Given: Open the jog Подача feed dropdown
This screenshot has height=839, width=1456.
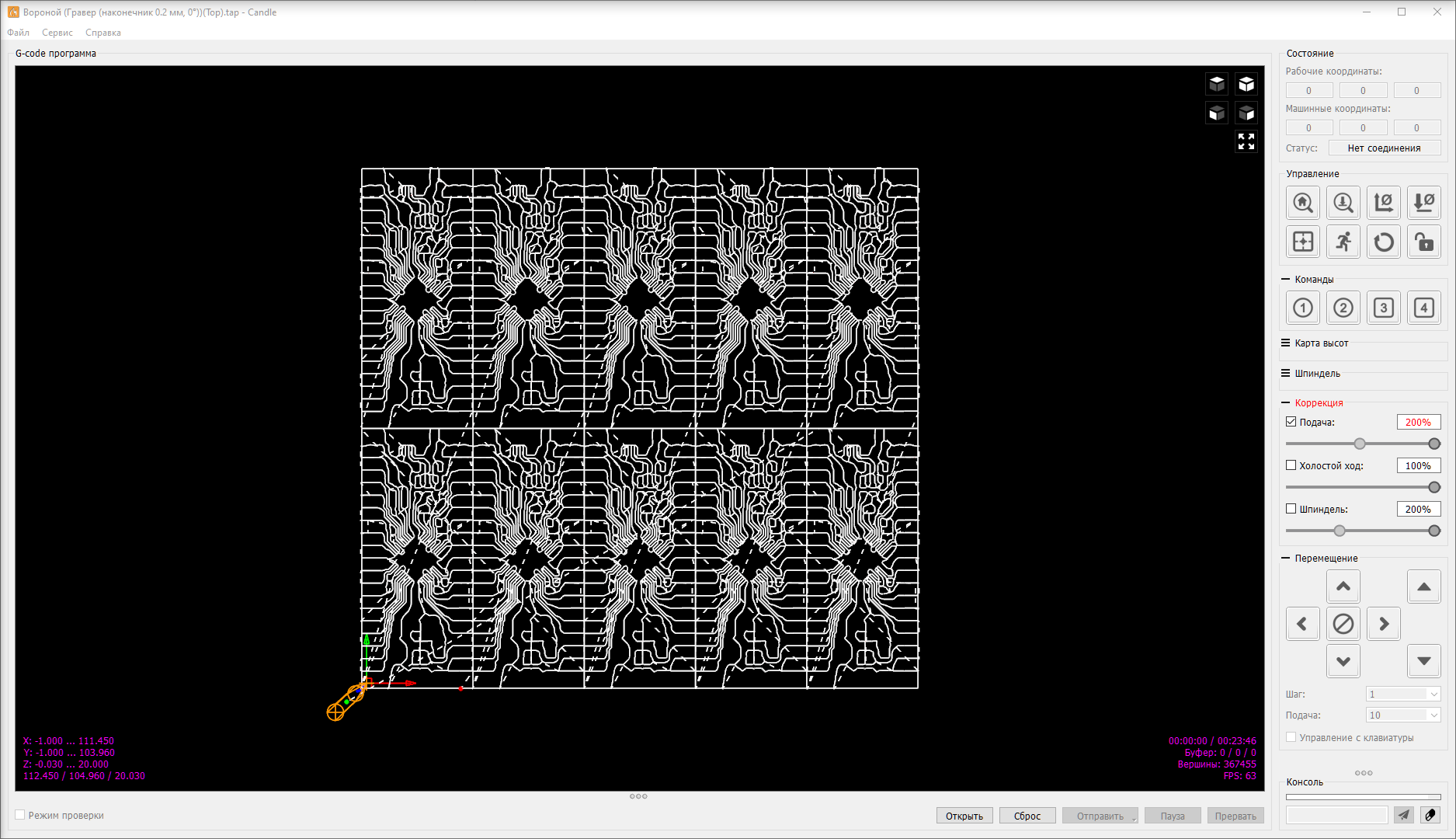Looking at the screenshot, I should click(x=1404, y=715).
